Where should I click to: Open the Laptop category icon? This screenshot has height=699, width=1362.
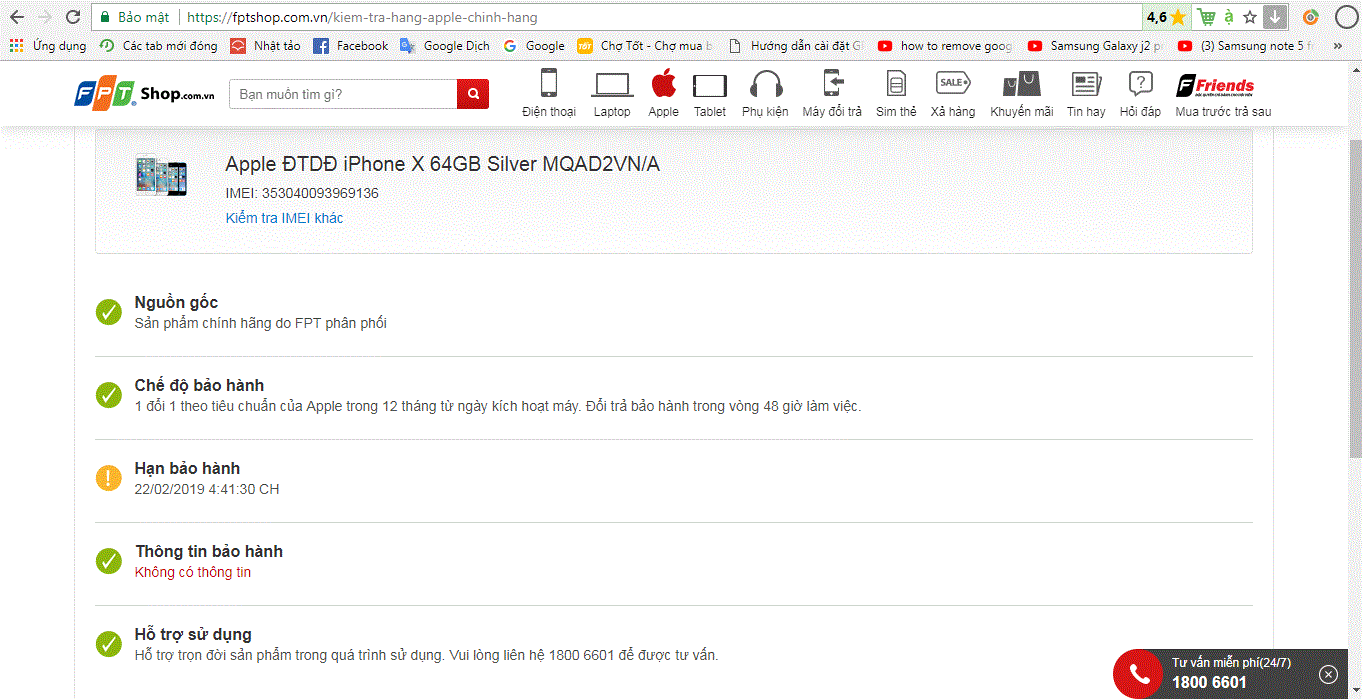tap(611, 85)
